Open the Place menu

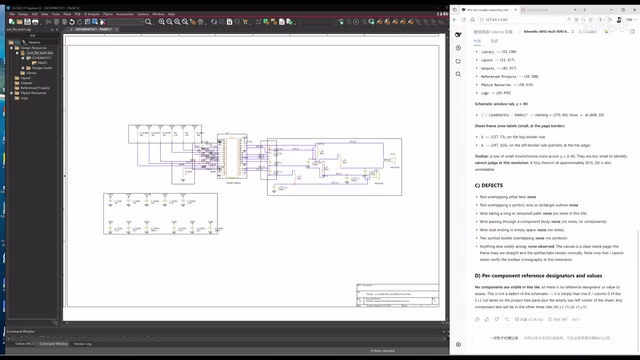67,14
